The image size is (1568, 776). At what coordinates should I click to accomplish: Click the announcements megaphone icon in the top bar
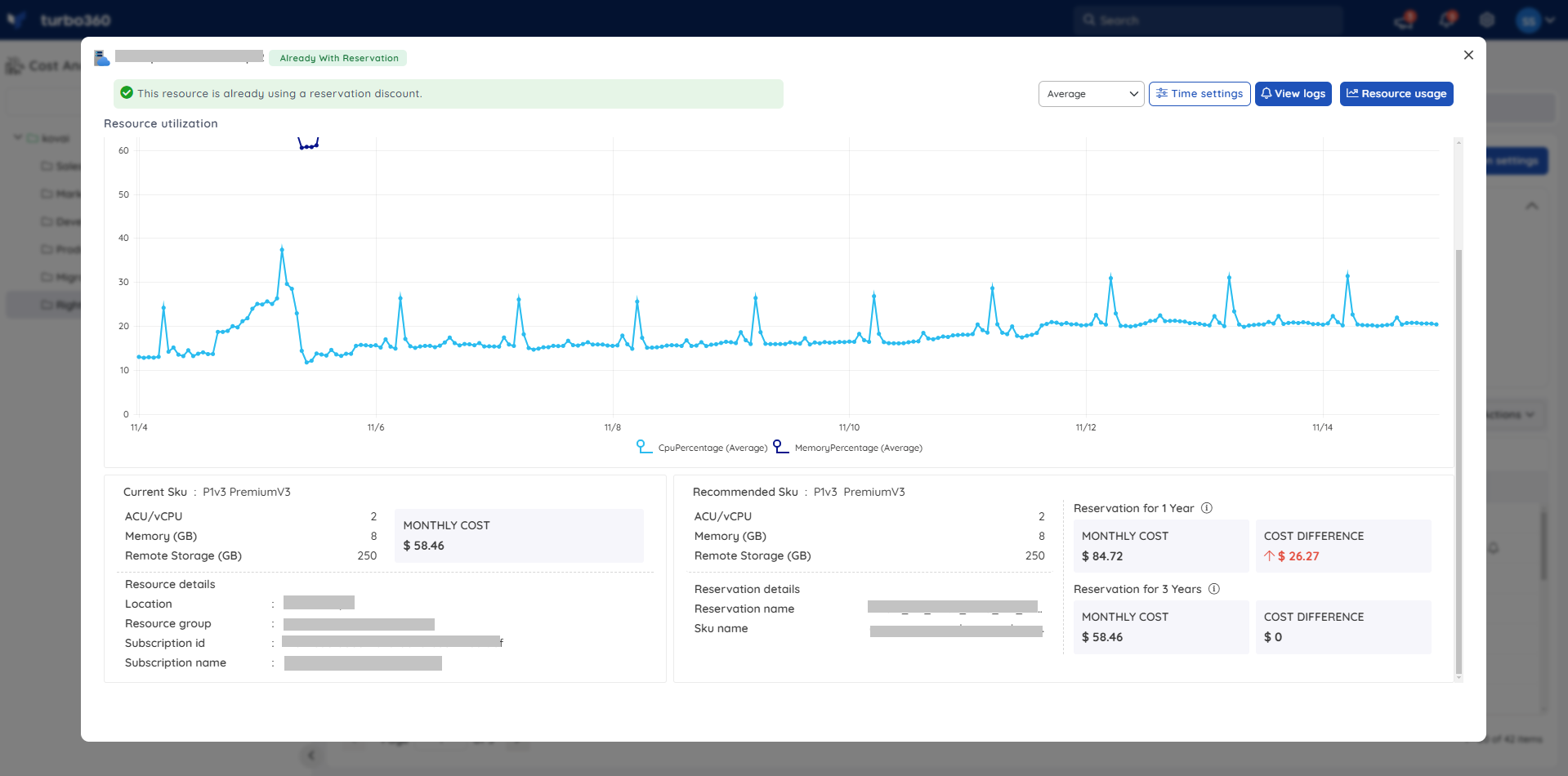pyautogui.click(x=1404, y=20)
